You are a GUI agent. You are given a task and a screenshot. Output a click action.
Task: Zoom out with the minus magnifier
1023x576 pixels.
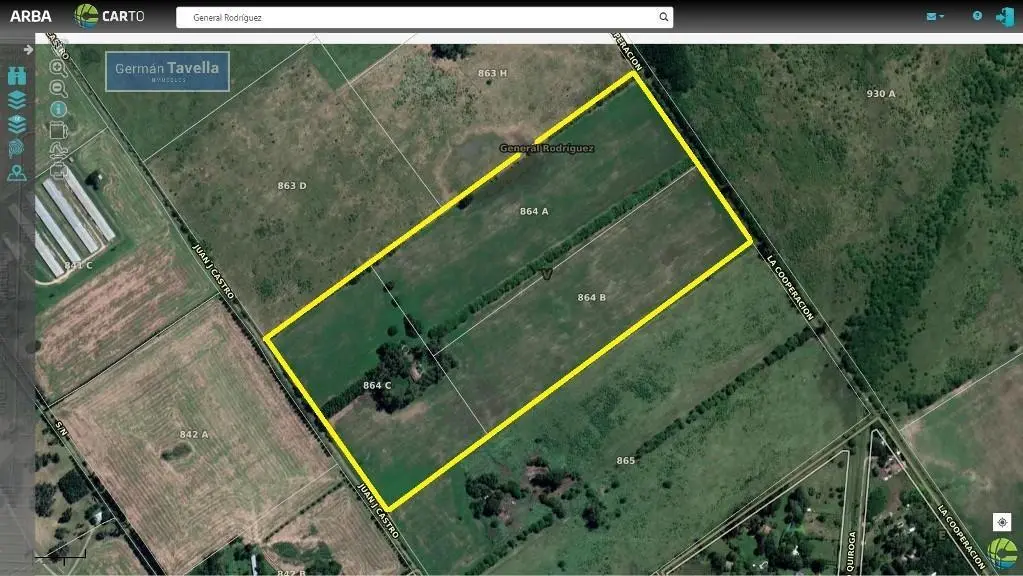pyautogui.click(x=58, y=88)
